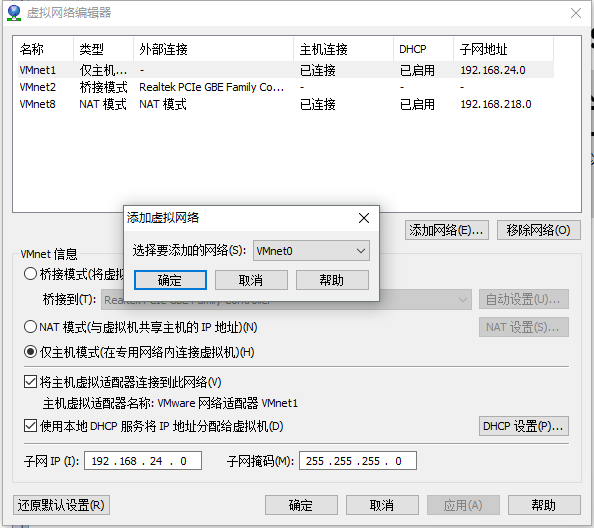The height and width of the screenshot is (528, 594).
Task: Open 帮助 in the add network dialog
Action: pos(332,280)
